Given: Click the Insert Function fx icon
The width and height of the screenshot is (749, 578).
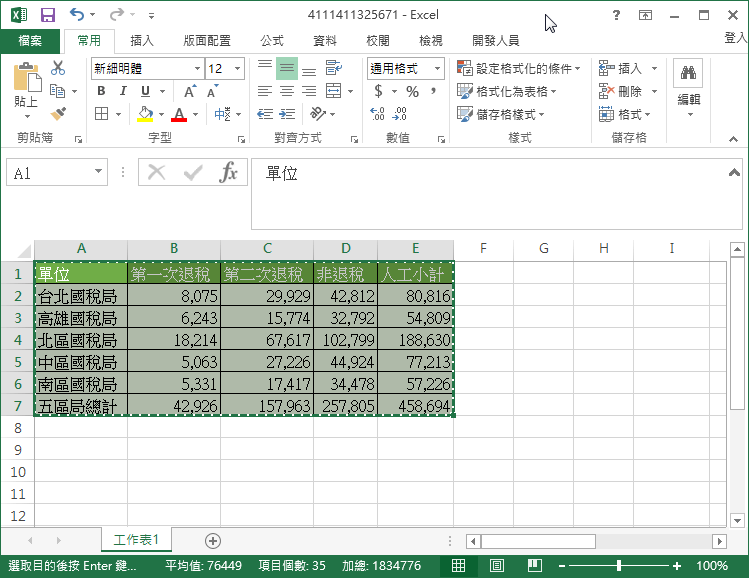Looking at the screenshot, I should click(x=228, y=172).
